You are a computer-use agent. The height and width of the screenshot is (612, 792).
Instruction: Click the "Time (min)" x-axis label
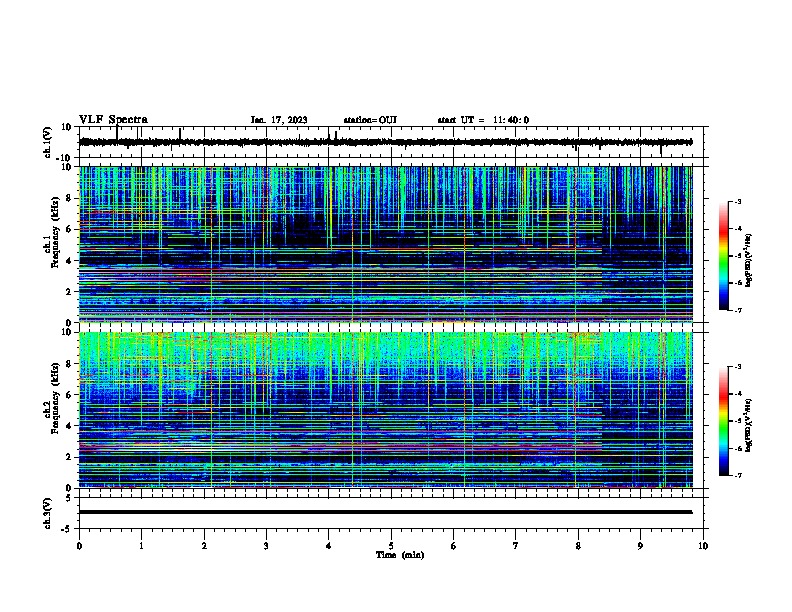pyautogui.click(x=400, y=555)
